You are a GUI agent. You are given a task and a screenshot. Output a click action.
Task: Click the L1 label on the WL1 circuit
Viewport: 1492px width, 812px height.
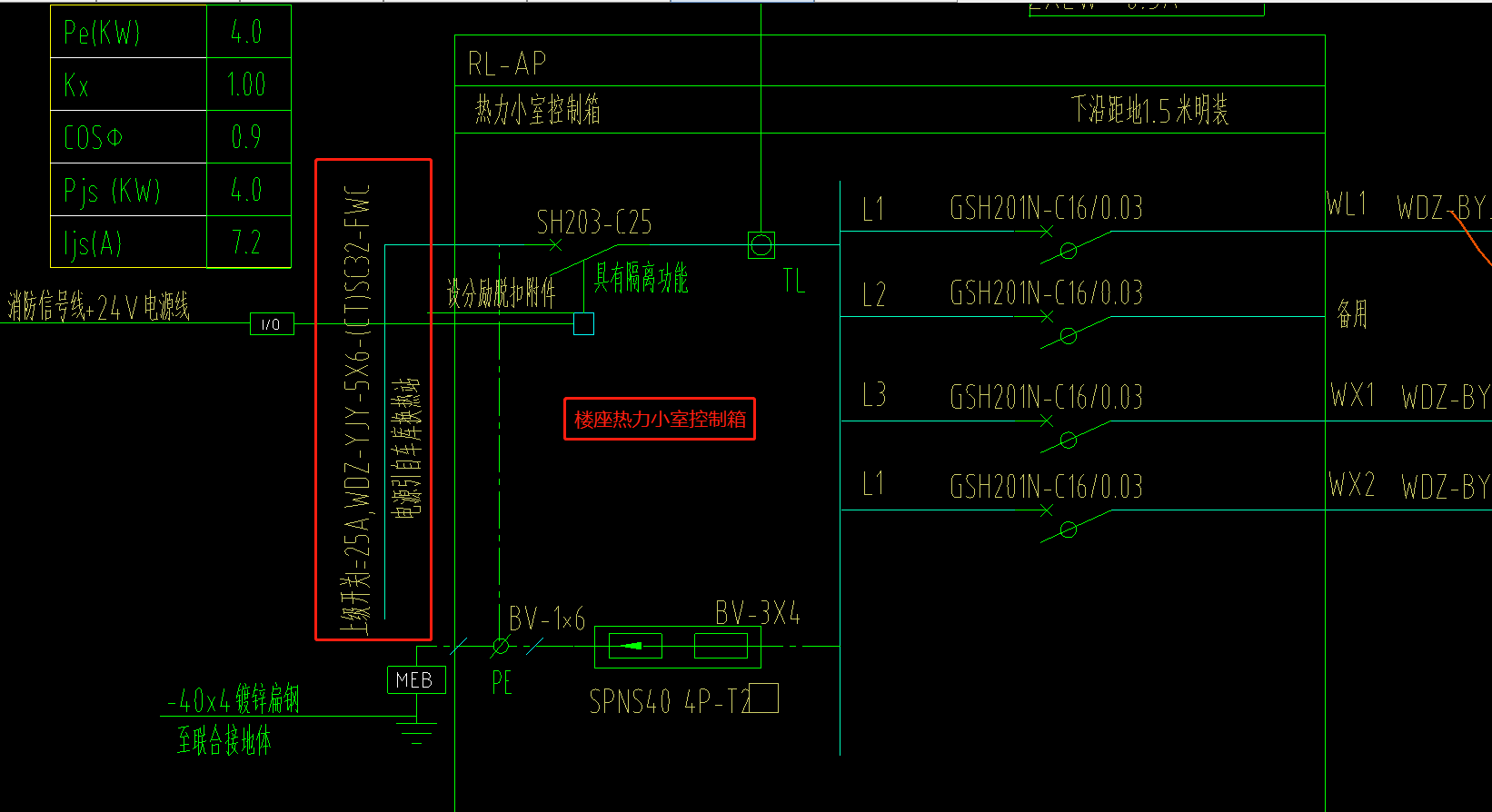873,210
